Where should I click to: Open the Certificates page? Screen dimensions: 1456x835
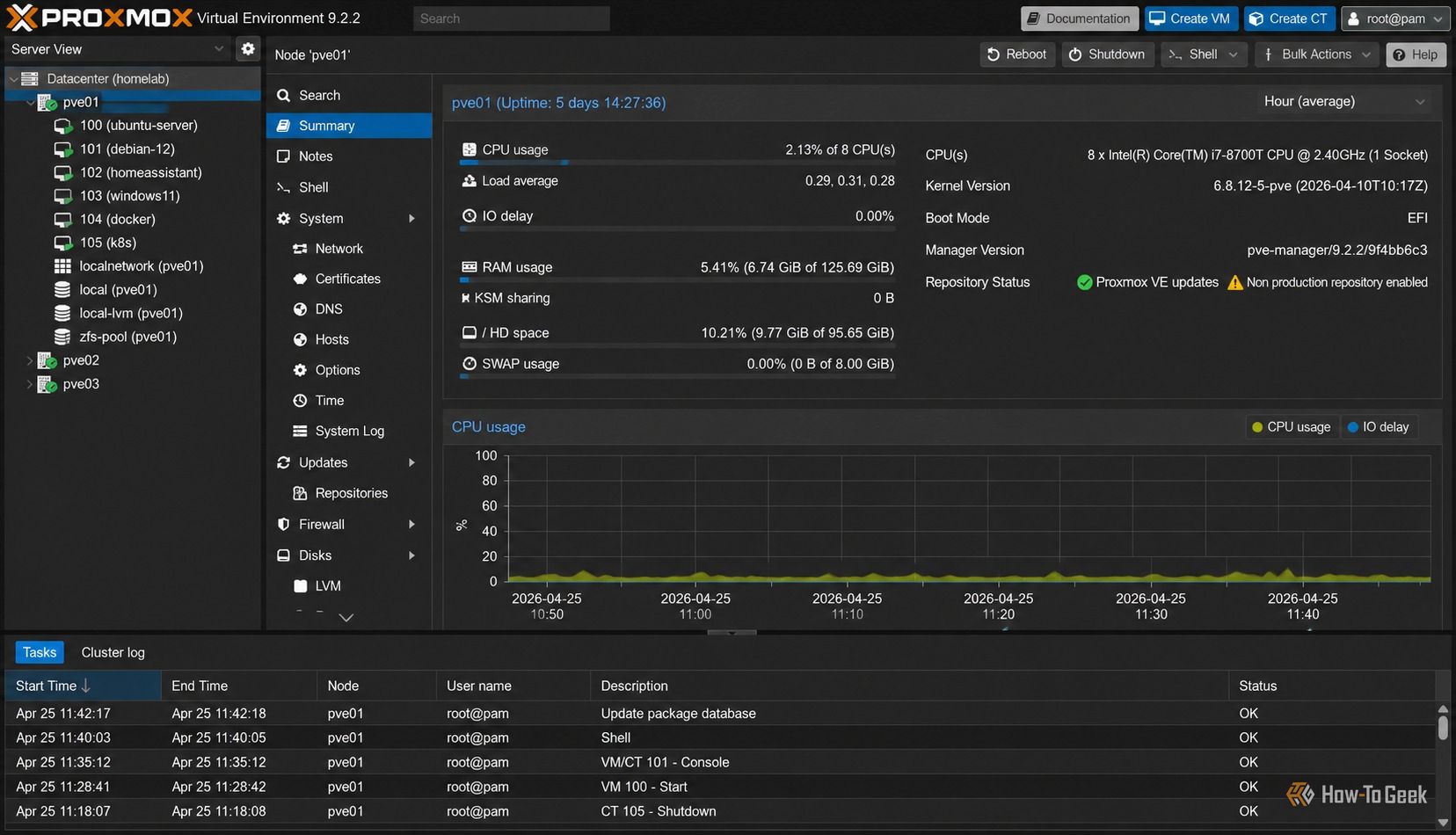(x=347, y=279)
